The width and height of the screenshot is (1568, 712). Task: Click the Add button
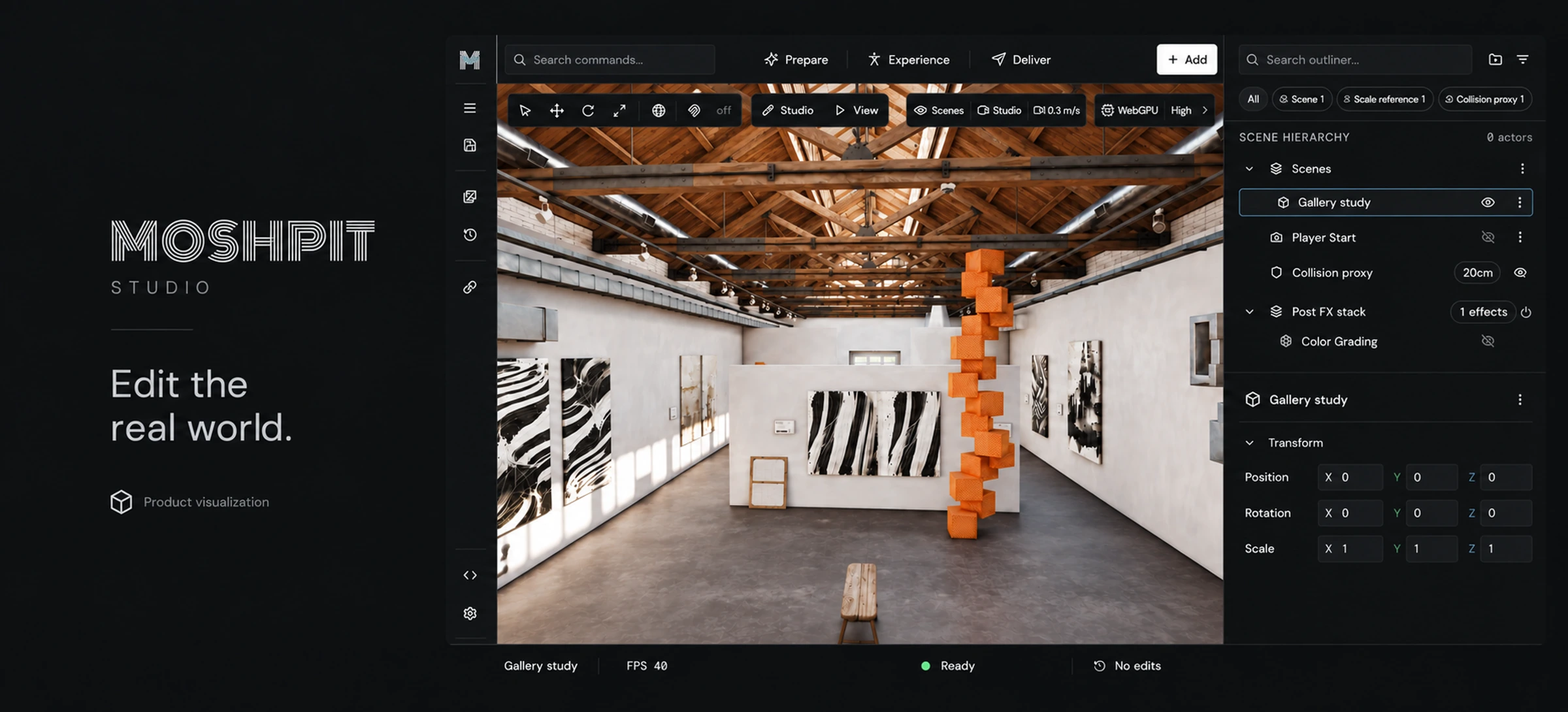coord(1186,59)
